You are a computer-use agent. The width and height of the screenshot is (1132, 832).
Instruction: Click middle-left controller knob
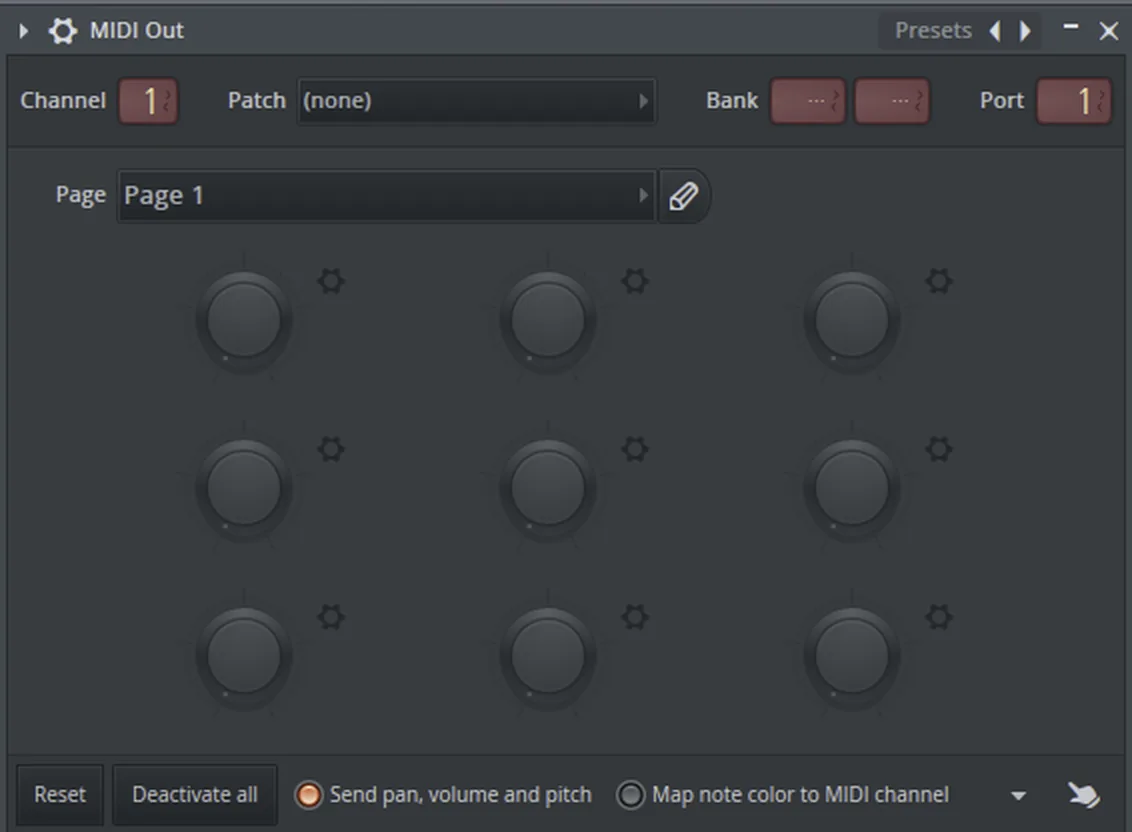[244, 489]
